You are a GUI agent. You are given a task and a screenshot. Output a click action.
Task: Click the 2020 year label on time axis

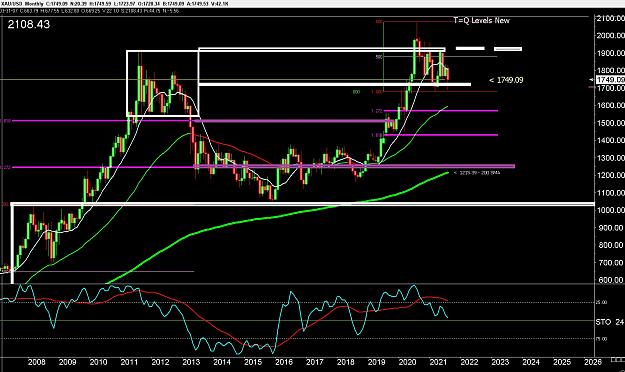pyautogui.click(x=407, y=362)
